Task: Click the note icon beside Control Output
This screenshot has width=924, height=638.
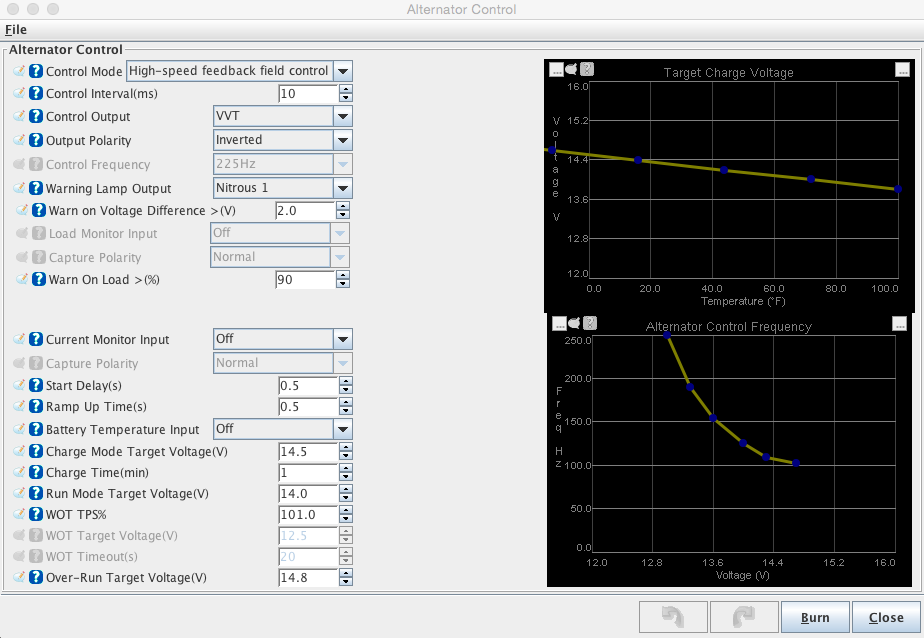Action: [x=20, y=117]
